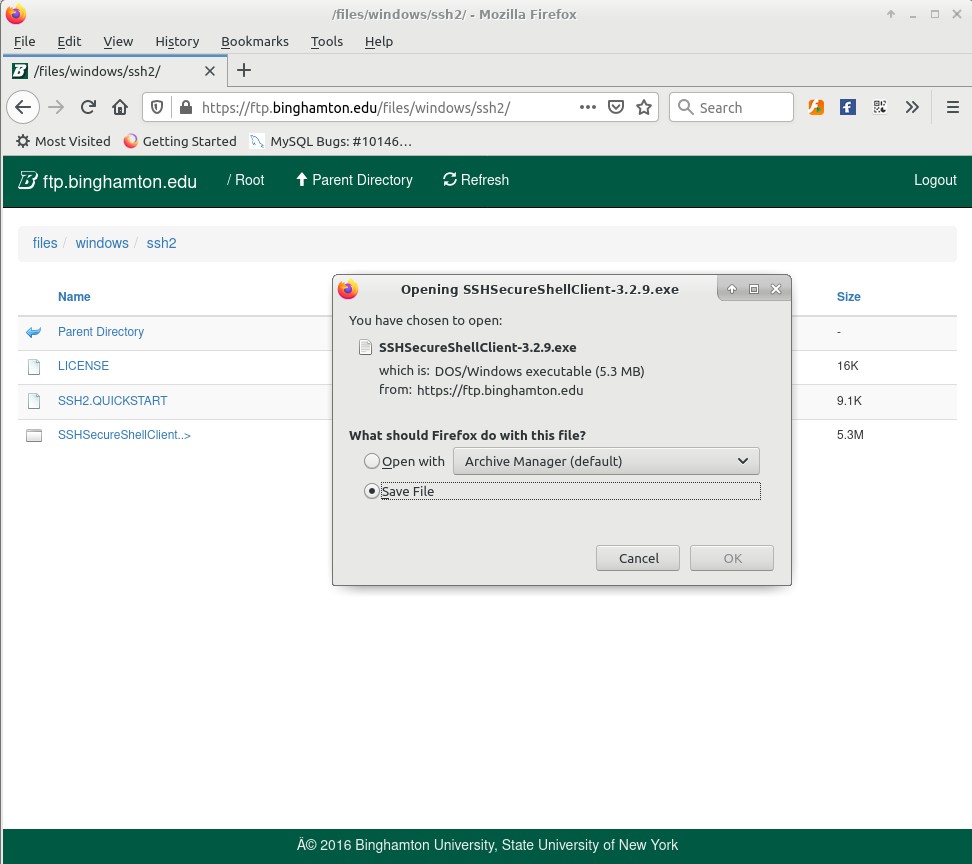Click the ftp.binghamton.edu site title
The width and height of the screenshot is (972, 864).
(120, 182)
